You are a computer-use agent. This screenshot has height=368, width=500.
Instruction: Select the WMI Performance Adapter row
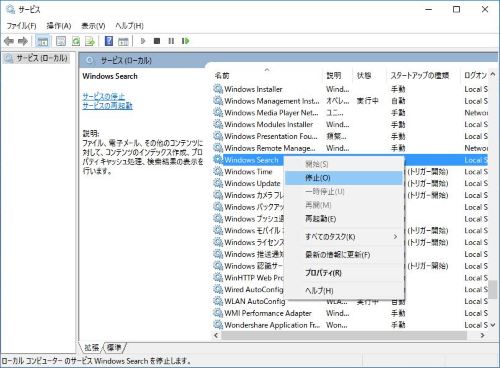tap(350, 313)
